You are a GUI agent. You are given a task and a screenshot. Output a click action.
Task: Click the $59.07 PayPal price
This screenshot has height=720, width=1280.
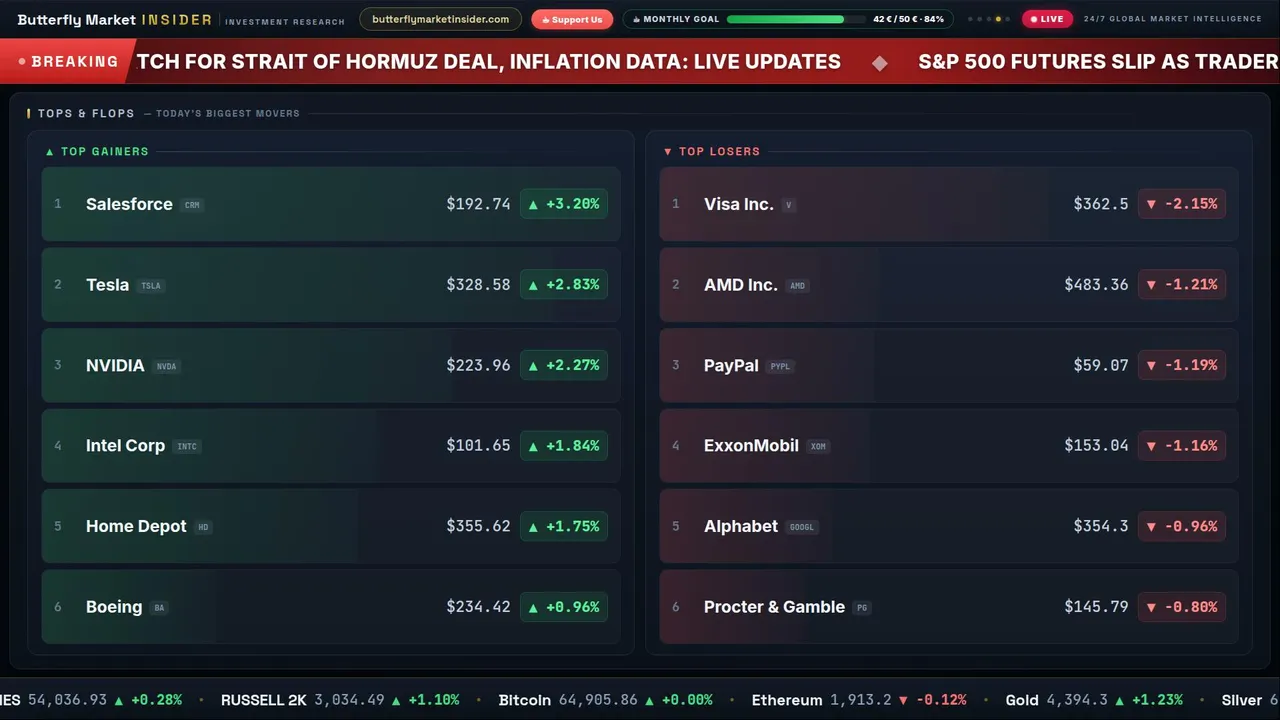click(x=1101, y=365)
